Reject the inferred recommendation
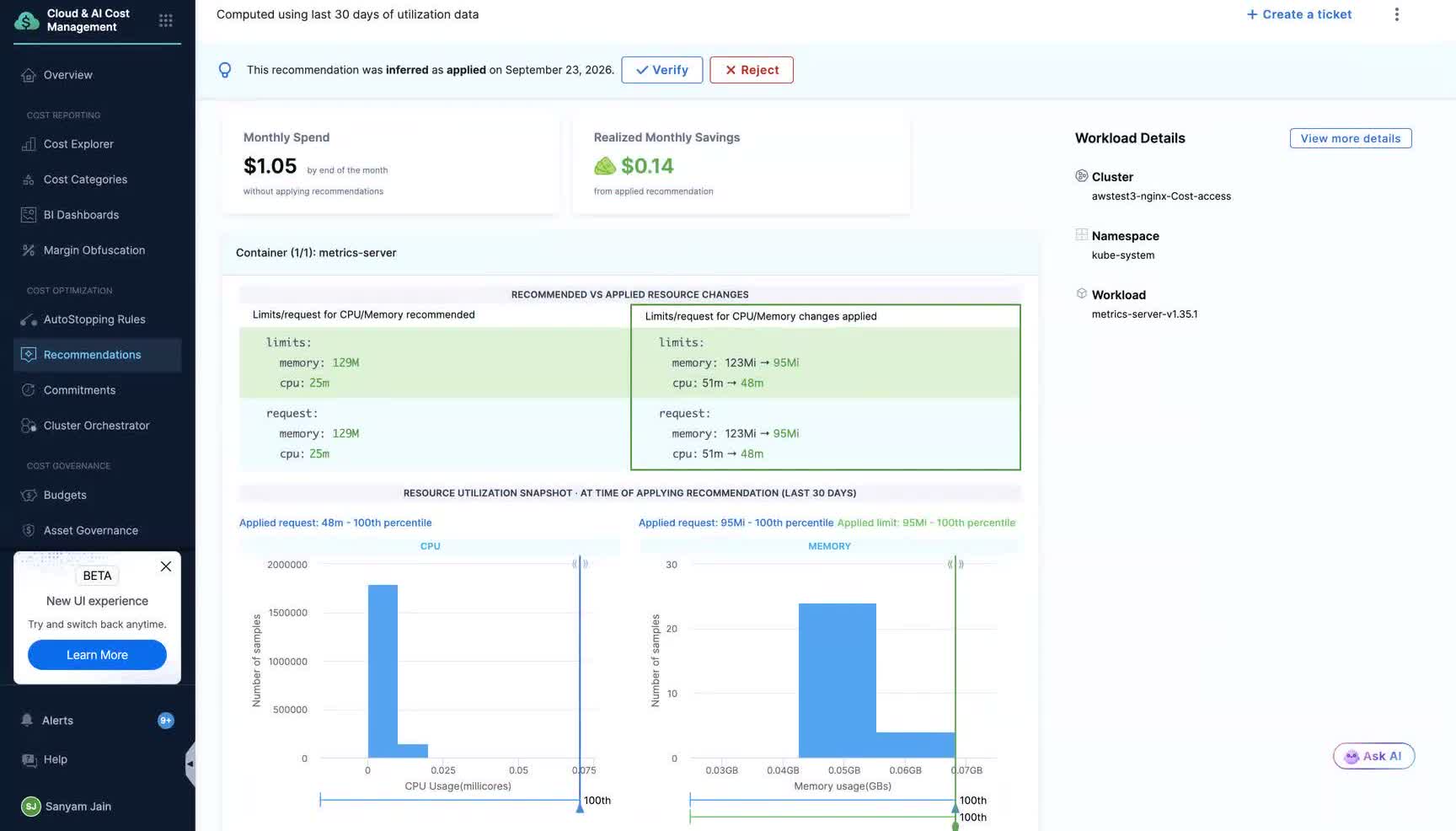Viewport: 1456px width, 831px height. (x=752, y=70)
